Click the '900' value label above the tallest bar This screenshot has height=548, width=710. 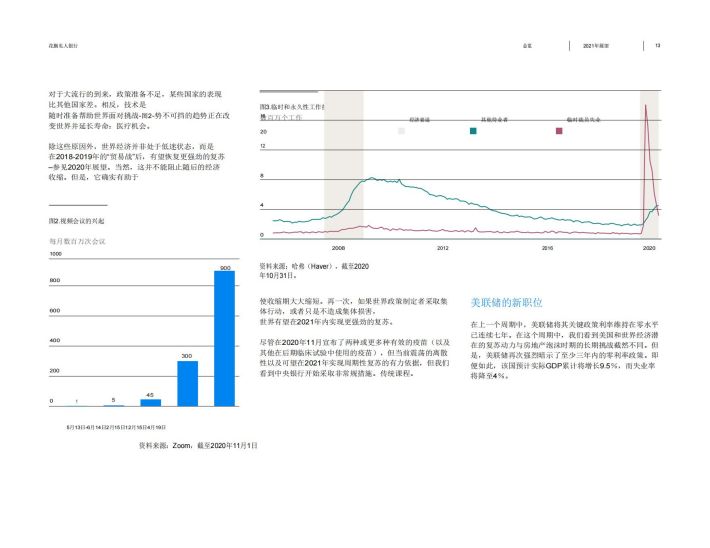point(225,268)
